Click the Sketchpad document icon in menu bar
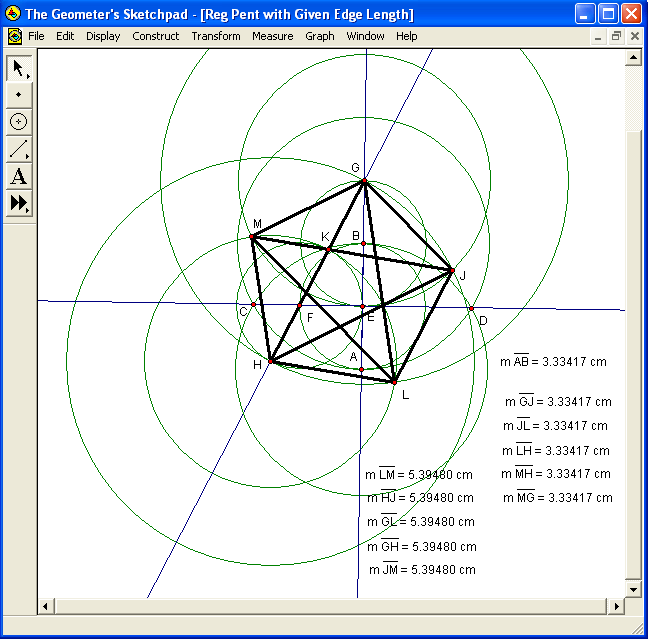This screenshot has width=648, height=639. click(14, 36)
